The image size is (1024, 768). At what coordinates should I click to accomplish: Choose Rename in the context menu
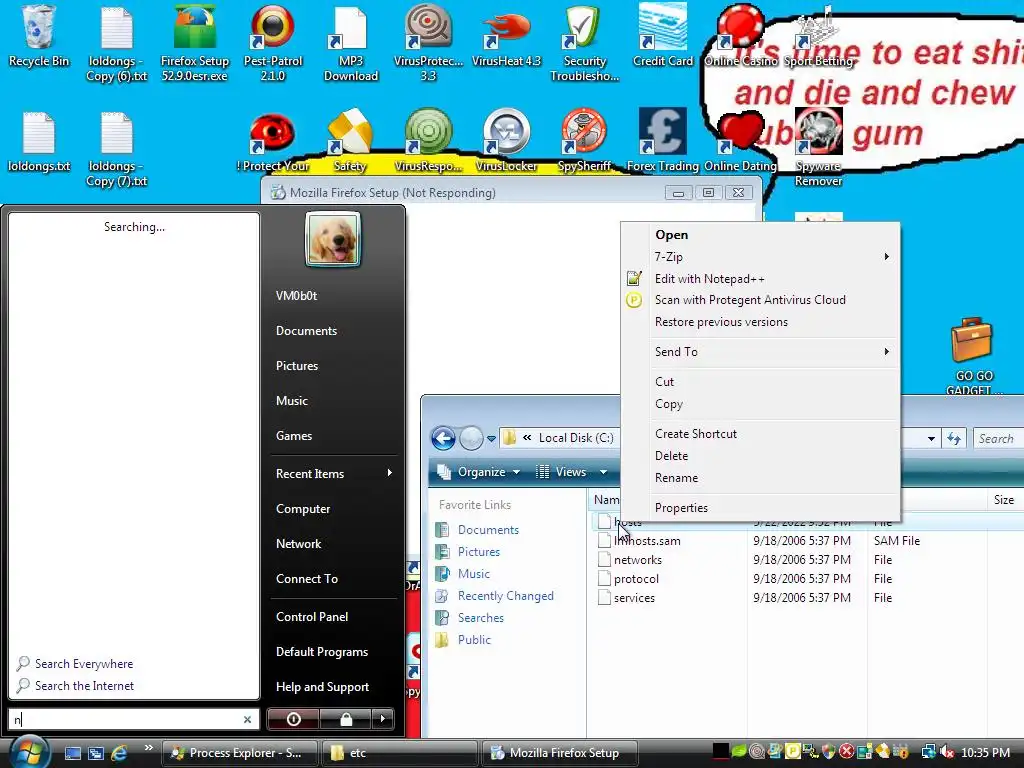[x=760, y=478]
